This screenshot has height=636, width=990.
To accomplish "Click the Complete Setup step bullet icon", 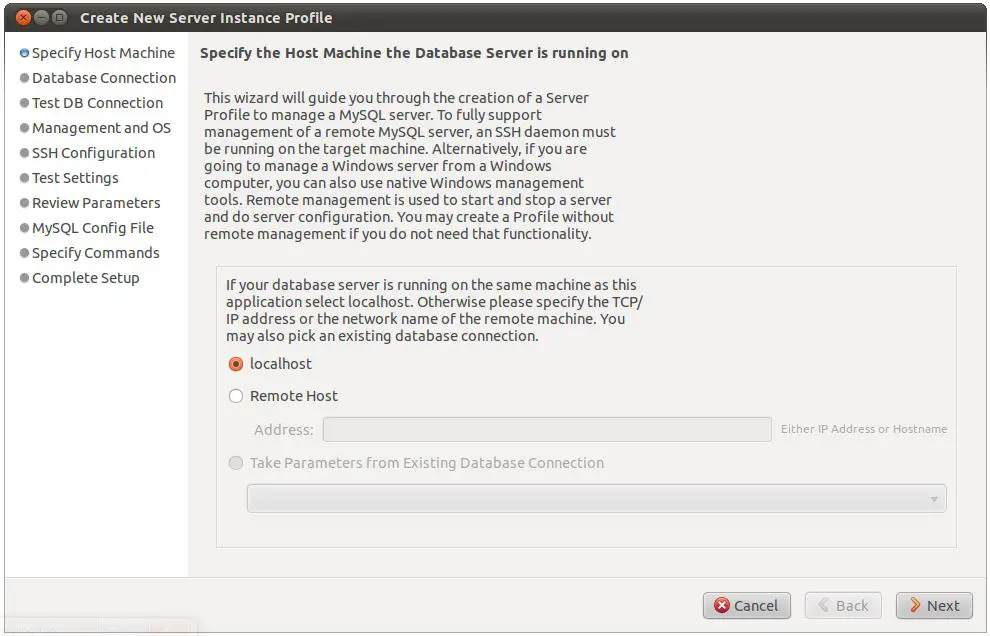I will click(24, 278).
